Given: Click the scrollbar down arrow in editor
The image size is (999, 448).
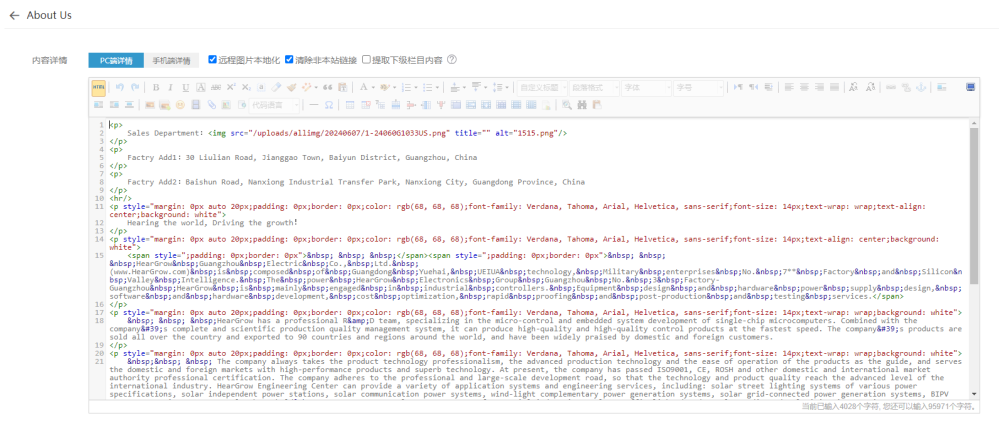Looking at the screenshot, I should click(x=974, y=394).
